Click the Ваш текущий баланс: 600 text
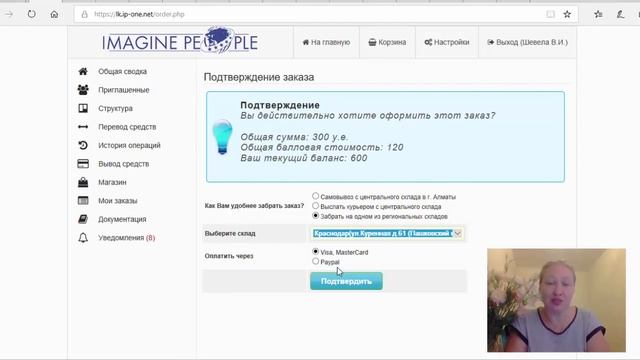This screenshot has width=640, height=360. 304,158
